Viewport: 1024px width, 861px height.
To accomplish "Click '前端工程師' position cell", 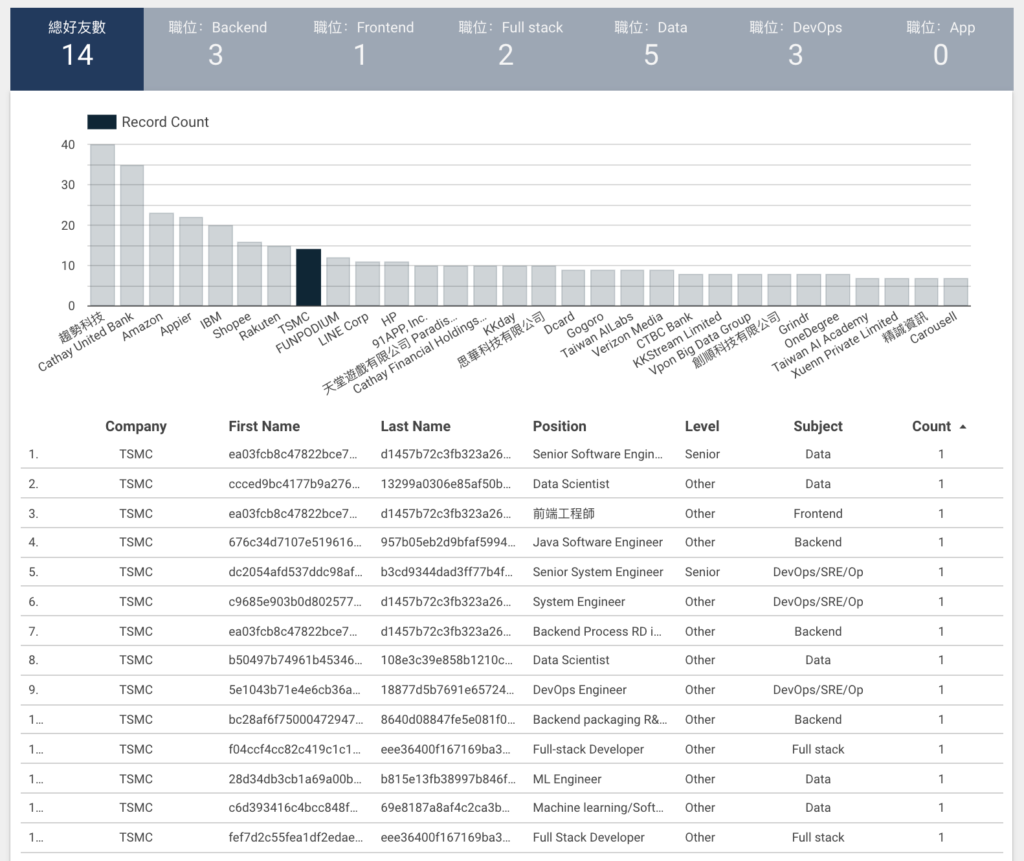I will click(x=564, y=513).
